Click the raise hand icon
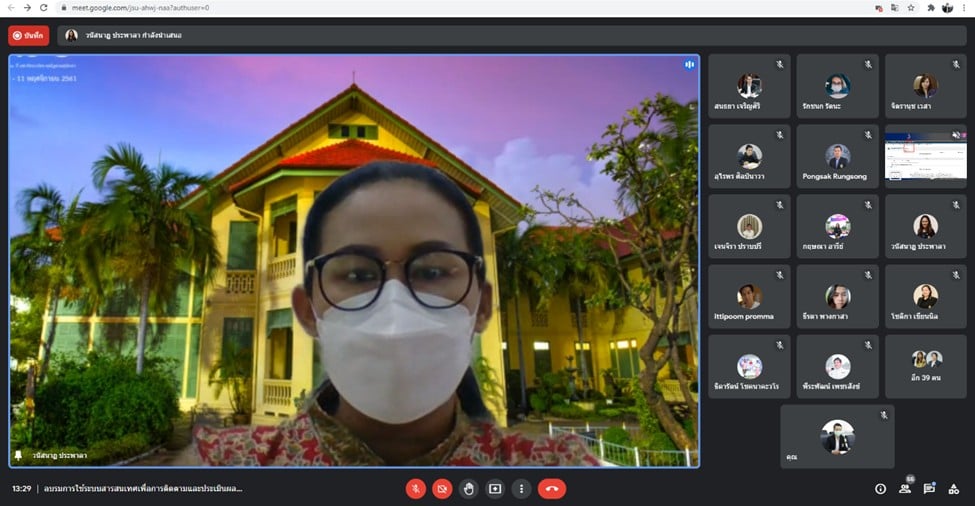 point(468,489)
